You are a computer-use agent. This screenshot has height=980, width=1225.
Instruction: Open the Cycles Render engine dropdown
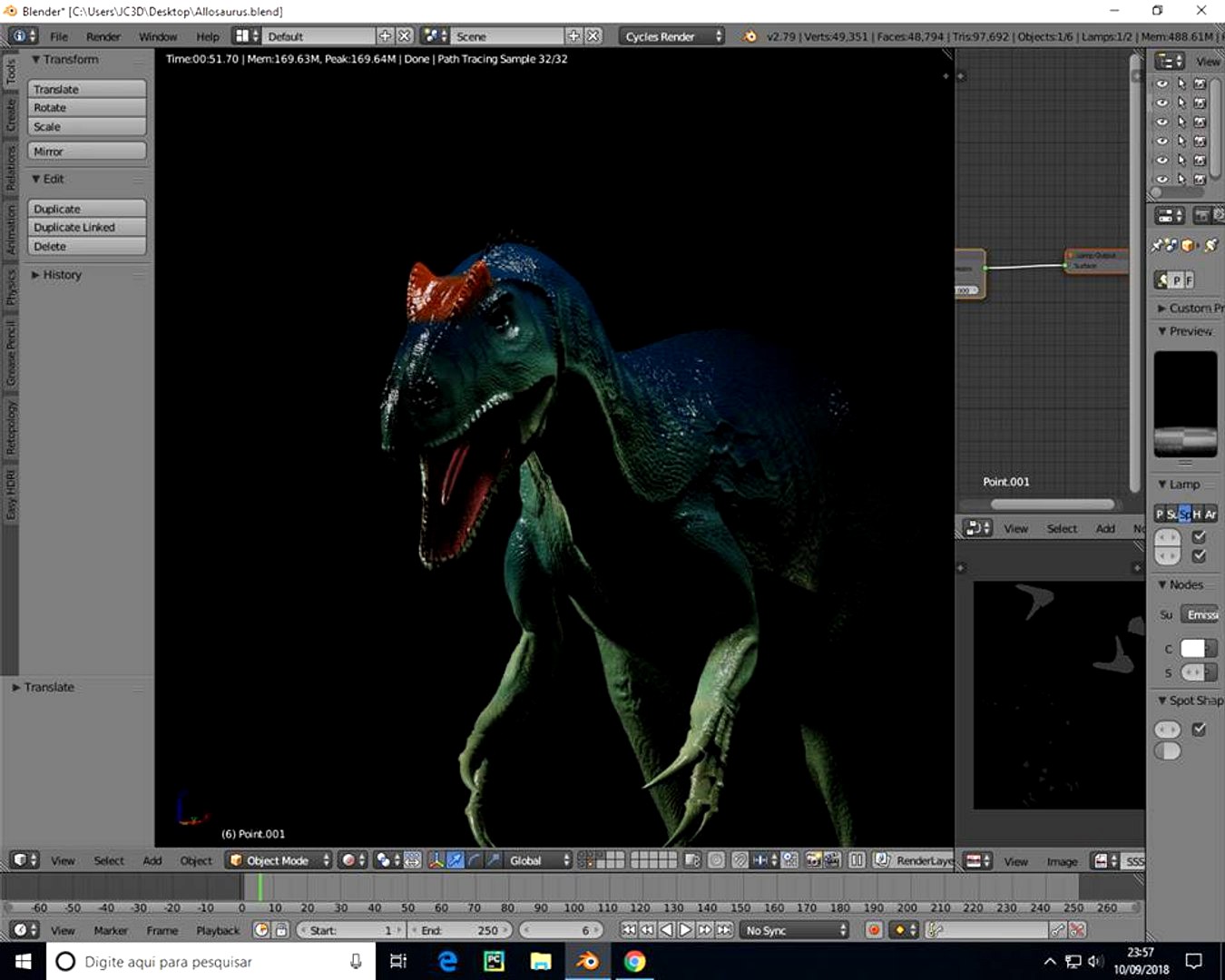point(671,36)
